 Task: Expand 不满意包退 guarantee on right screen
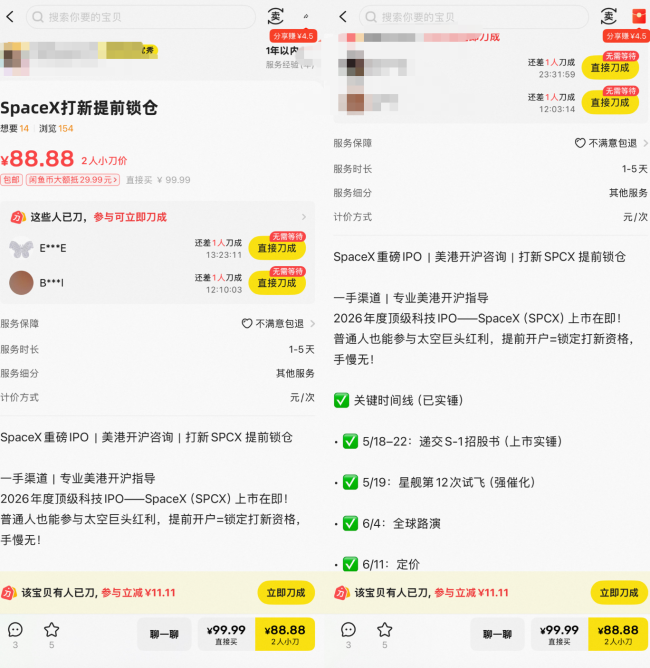point(612,143)
